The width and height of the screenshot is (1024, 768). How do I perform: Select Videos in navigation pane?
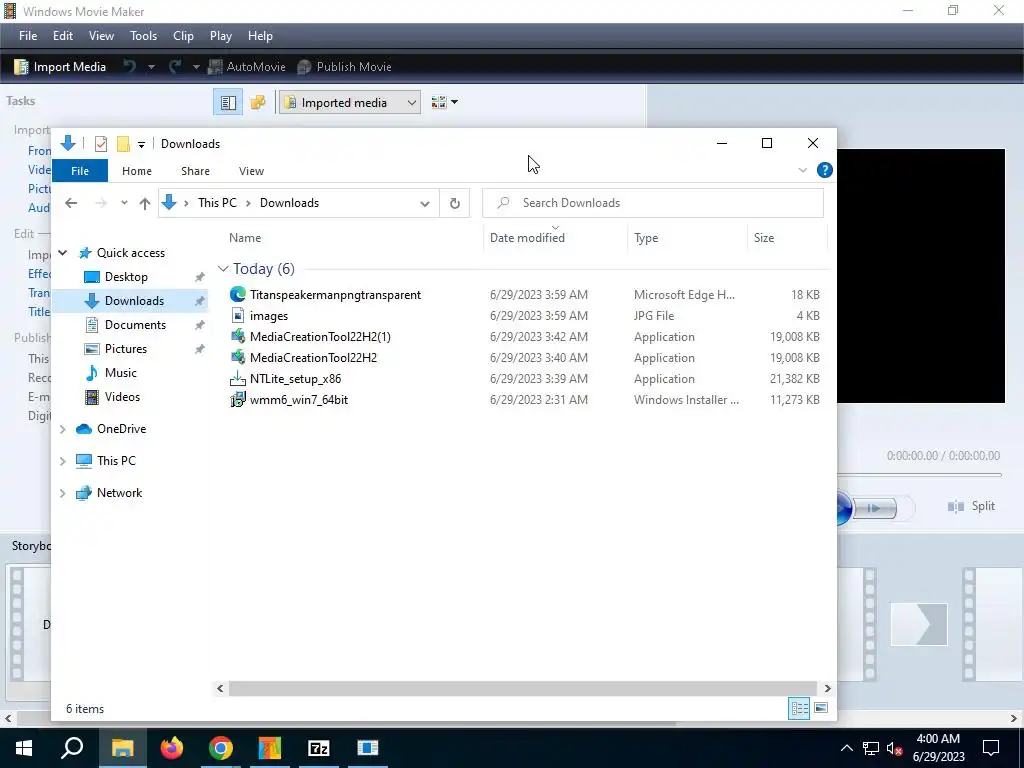pos(122,397)
